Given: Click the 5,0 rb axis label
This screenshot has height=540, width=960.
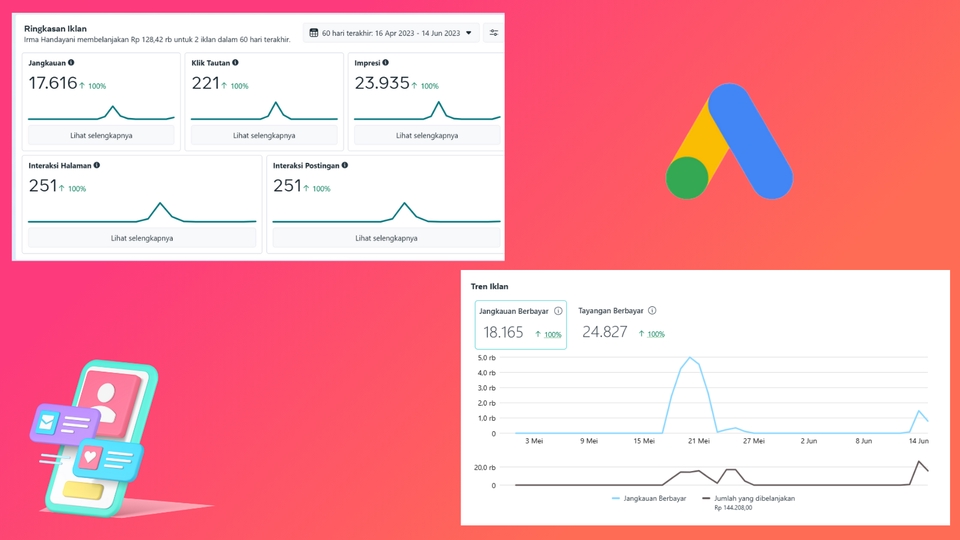Looking at the screenshot, I should pyautogui.click(x=486, y=358).
